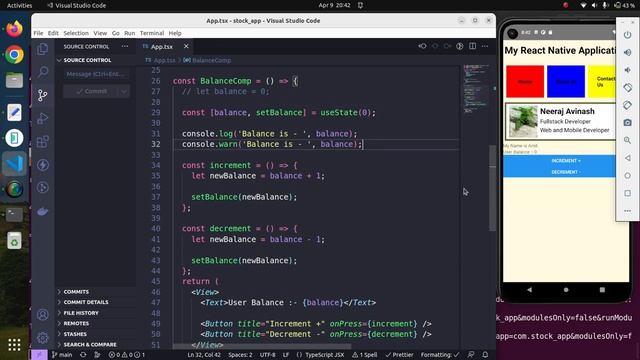This screenshot has width=640, height=360.
Task: Tap the red Home box in app
Action: pyautogui.click(x=525, y=82)
